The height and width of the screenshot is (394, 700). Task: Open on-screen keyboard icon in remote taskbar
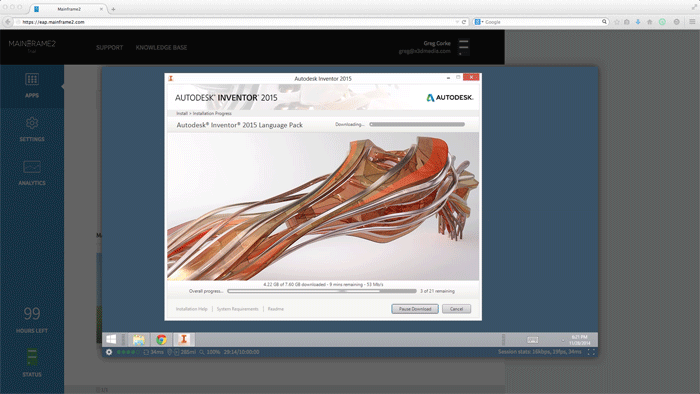click(x=533, y=340)
